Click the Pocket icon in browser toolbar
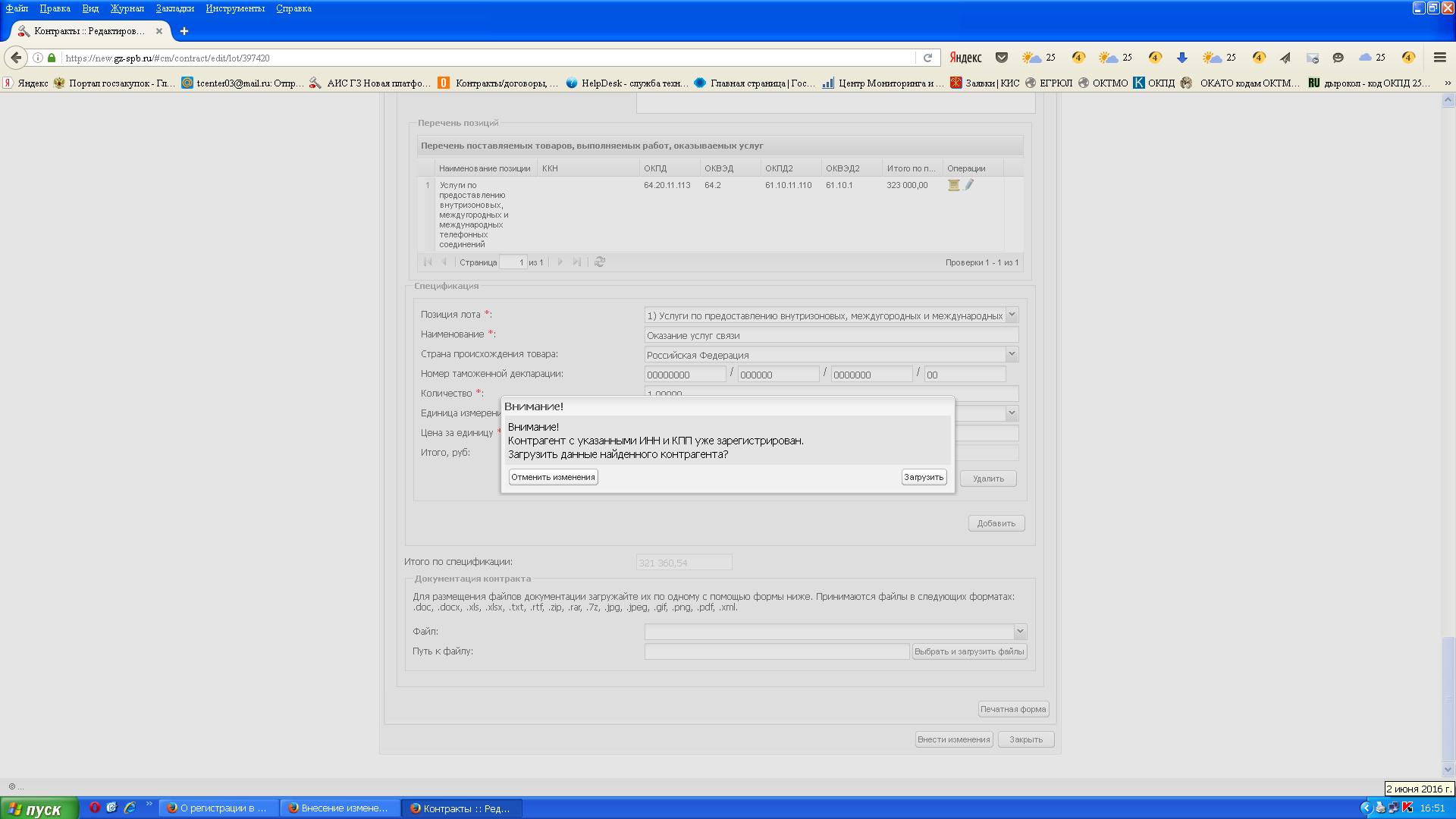This screenshot has height=819, width=1456. point(1002,58)
